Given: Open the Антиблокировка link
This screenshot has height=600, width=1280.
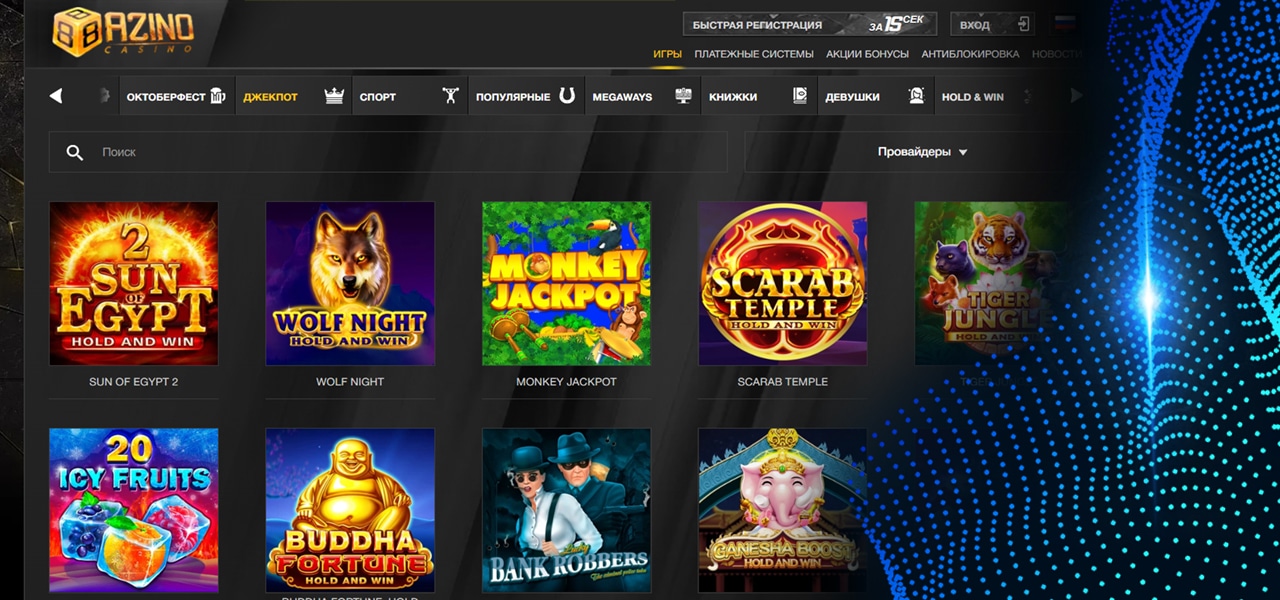Looking at the screenshot, I should (x=969, y=54).
